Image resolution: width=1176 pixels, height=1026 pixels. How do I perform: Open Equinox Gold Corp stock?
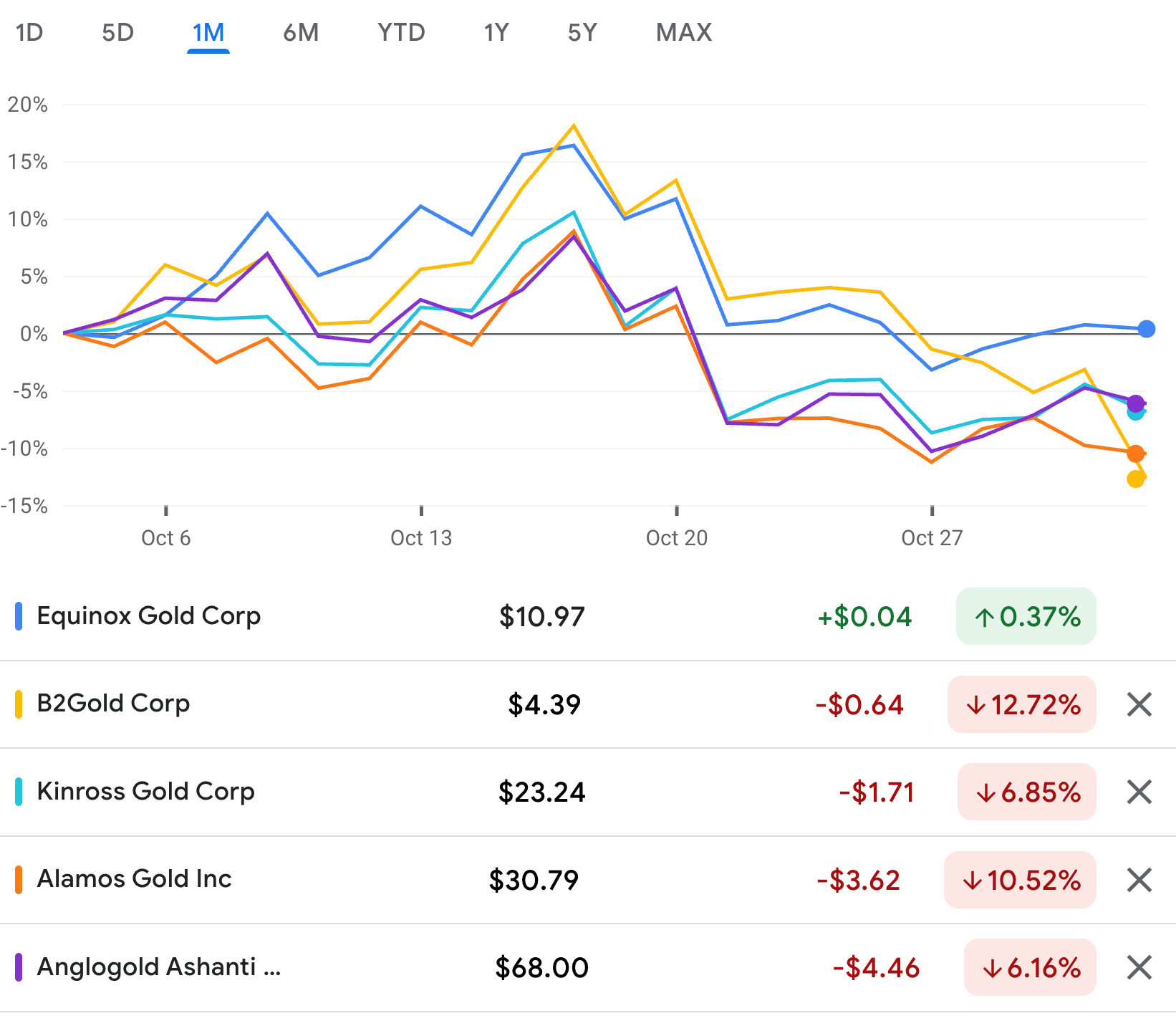(x=148, y=616)
